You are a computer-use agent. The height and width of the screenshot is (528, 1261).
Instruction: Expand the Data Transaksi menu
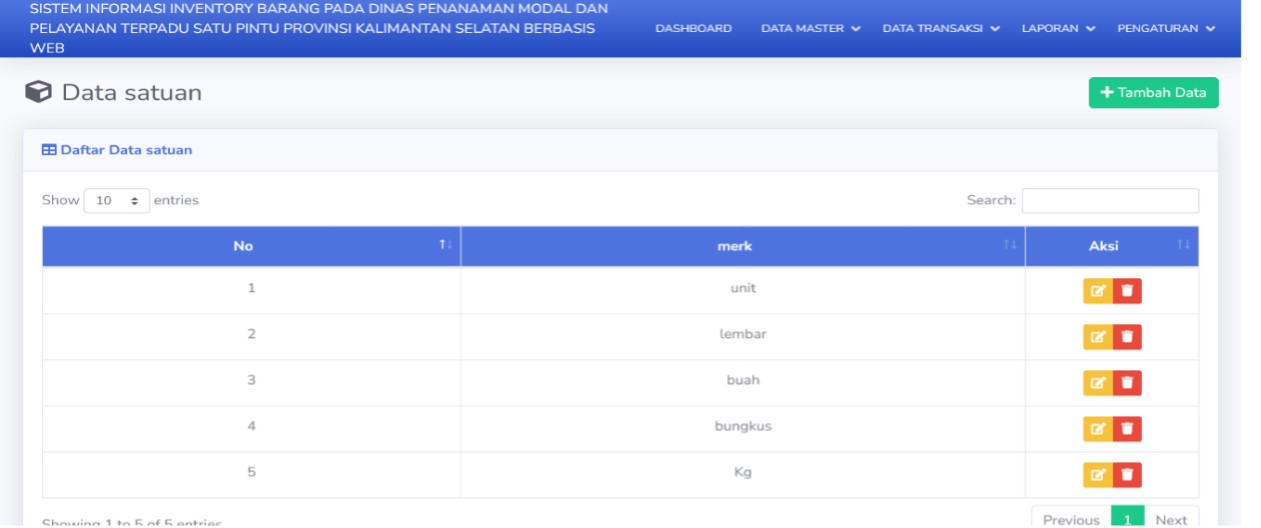click(x=940, y=28)
